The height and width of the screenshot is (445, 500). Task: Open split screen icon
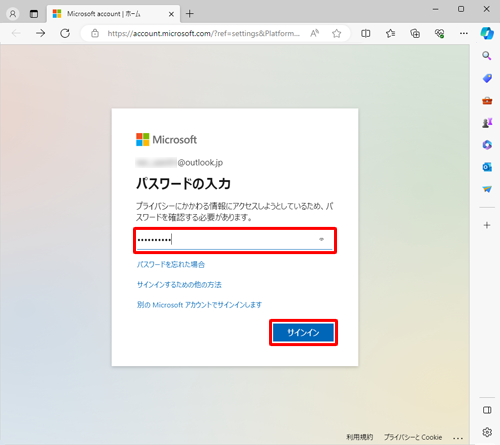point(366,33)
